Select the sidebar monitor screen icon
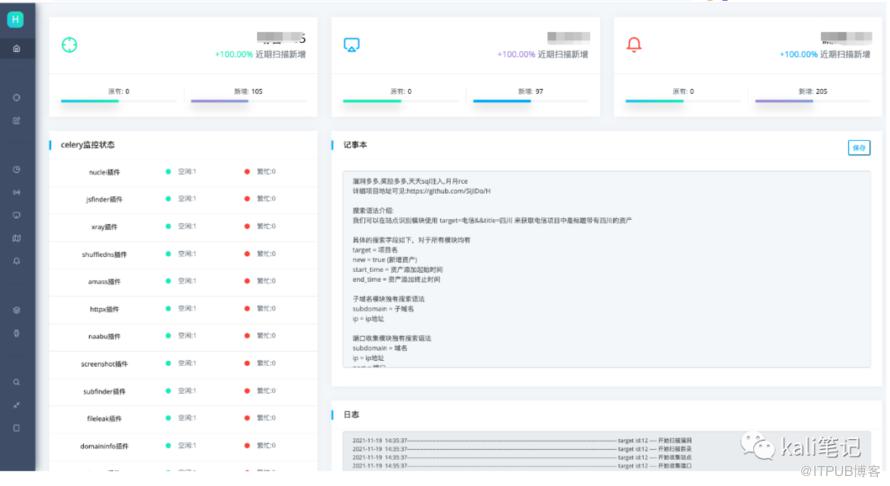This screenshot has width=890, height=486. tap(16, 215)
